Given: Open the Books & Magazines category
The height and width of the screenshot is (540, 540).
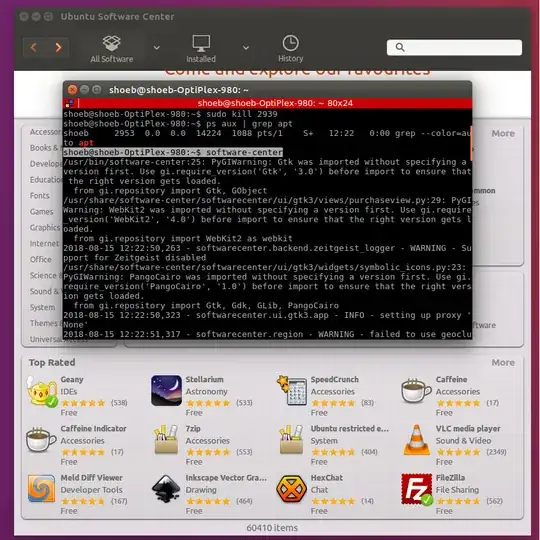Looking at the screenshot, I should [x=45, y=148].
